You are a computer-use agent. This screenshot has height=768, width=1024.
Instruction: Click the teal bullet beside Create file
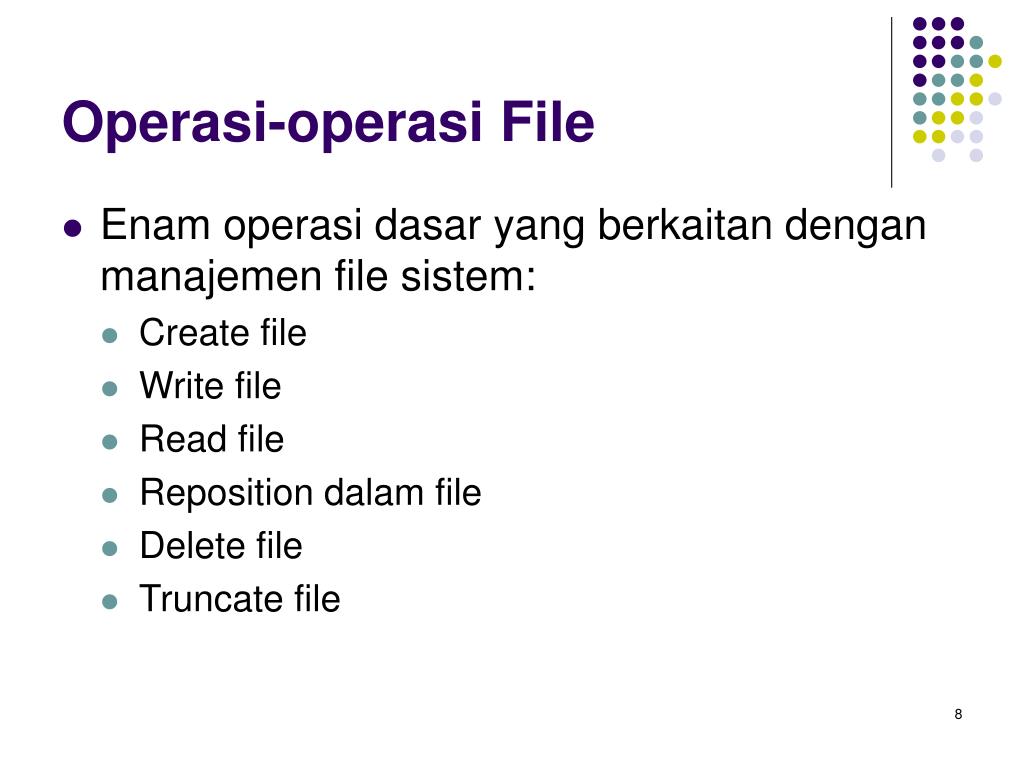pos(110,336)
